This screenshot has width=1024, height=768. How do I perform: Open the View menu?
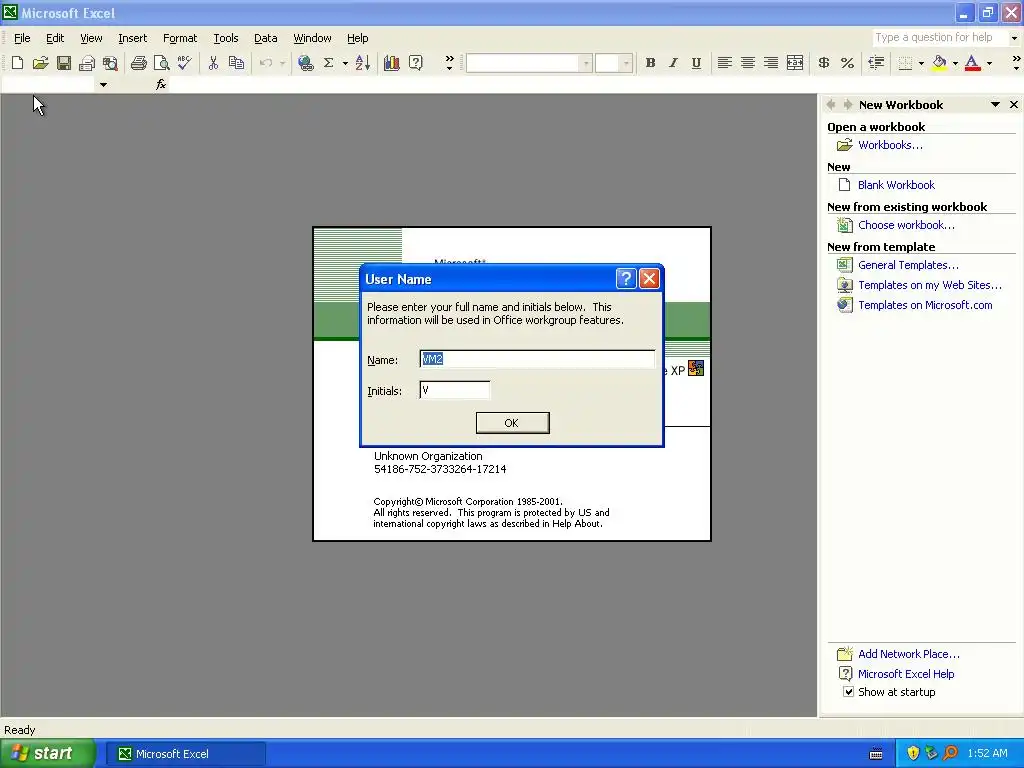pos(91,38)
